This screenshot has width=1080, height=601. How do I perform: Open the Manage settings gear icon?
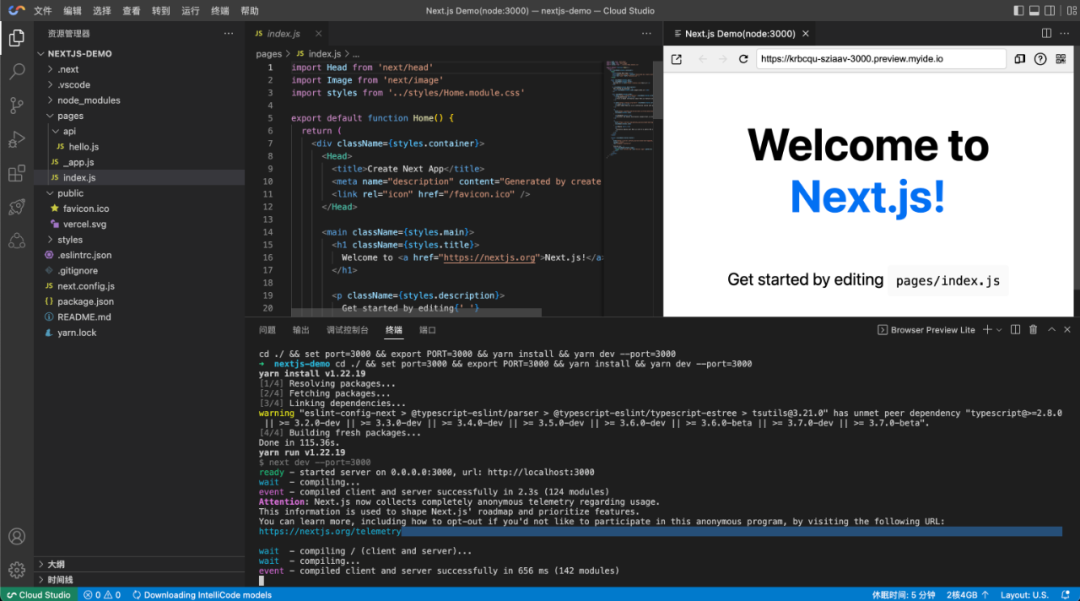coord(17,570)
